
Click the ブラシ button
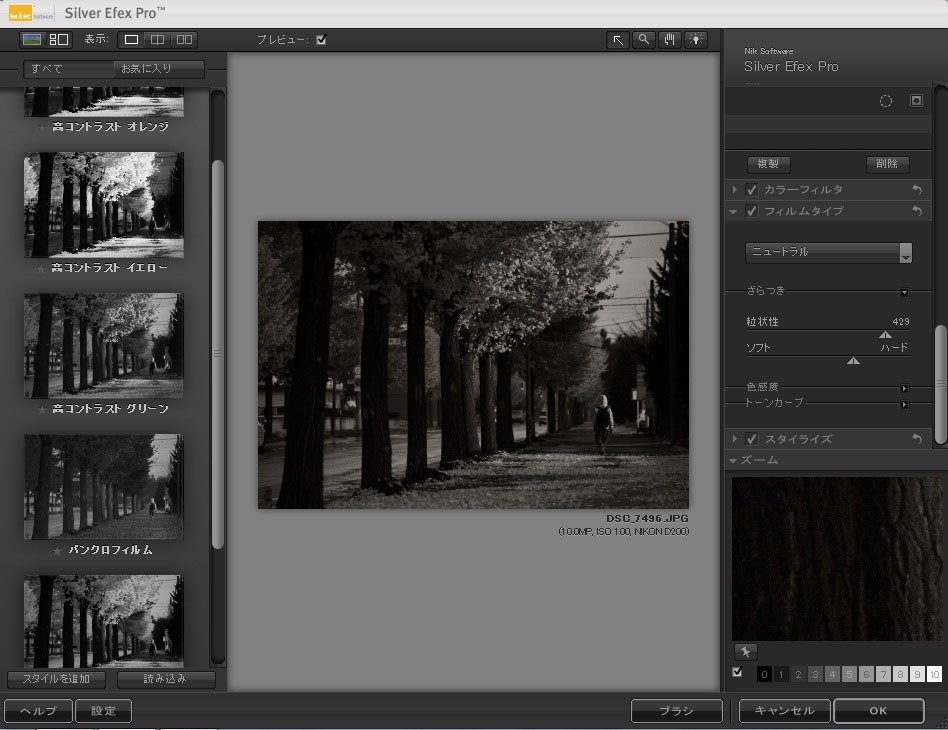677,711
